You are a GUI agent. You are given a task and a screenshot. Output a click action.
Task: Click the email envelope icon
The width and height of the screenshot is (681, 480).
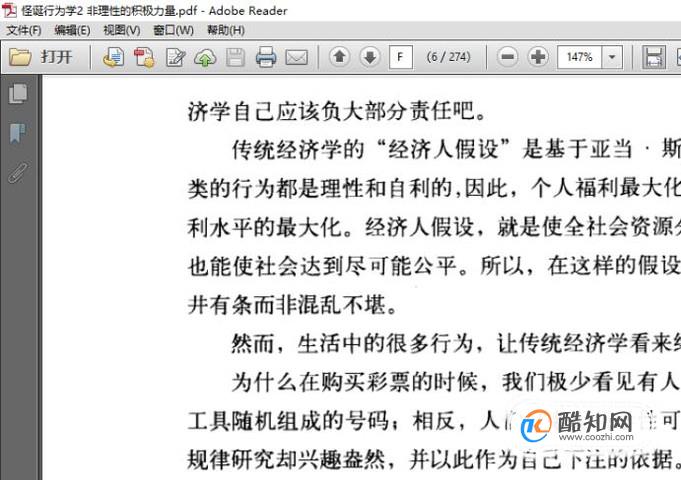pyautogui.click(x=297, y=57)
